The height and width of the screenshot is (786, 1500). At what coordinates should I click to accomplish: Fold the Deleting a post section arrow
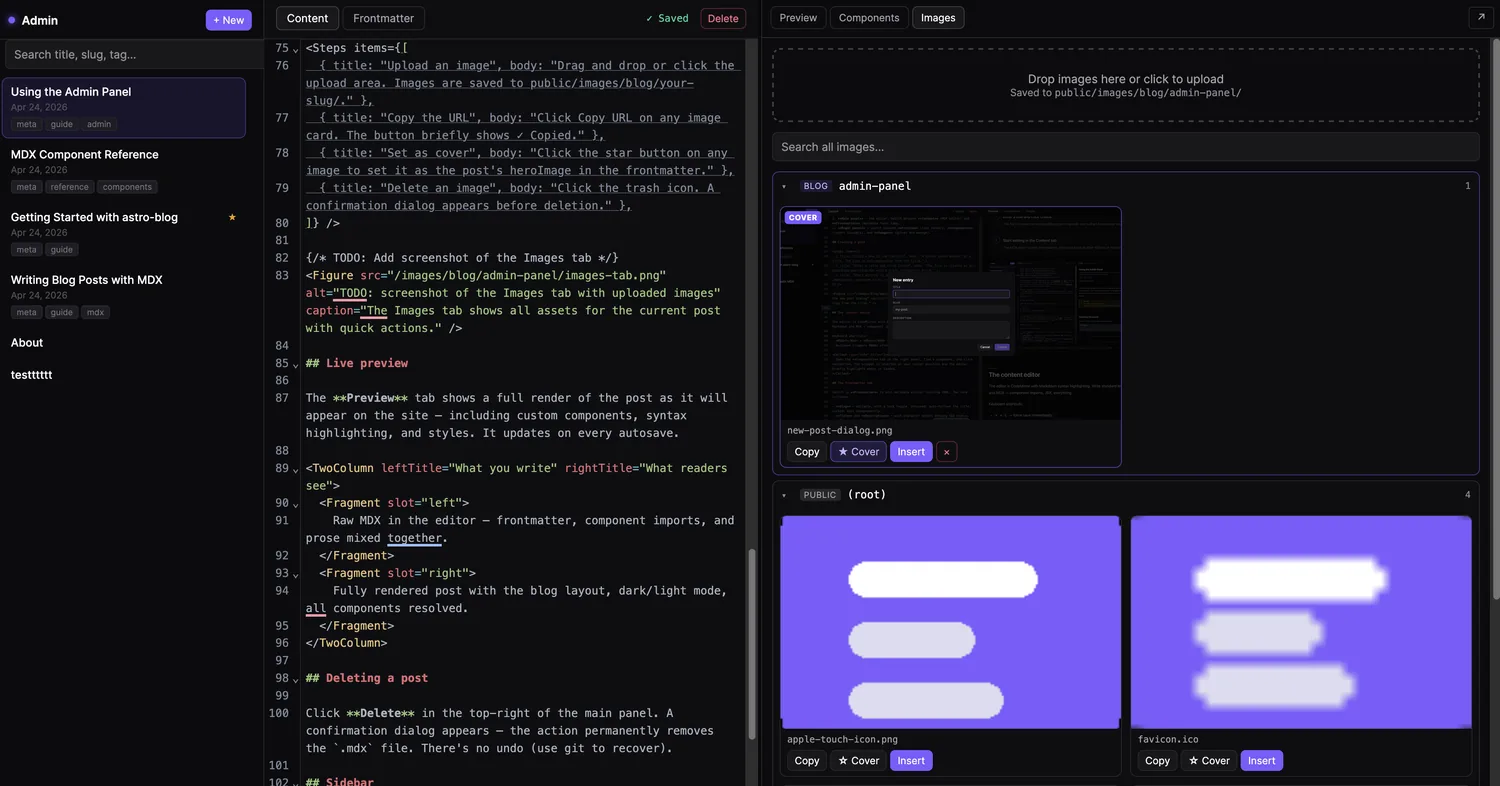(295, 679)
